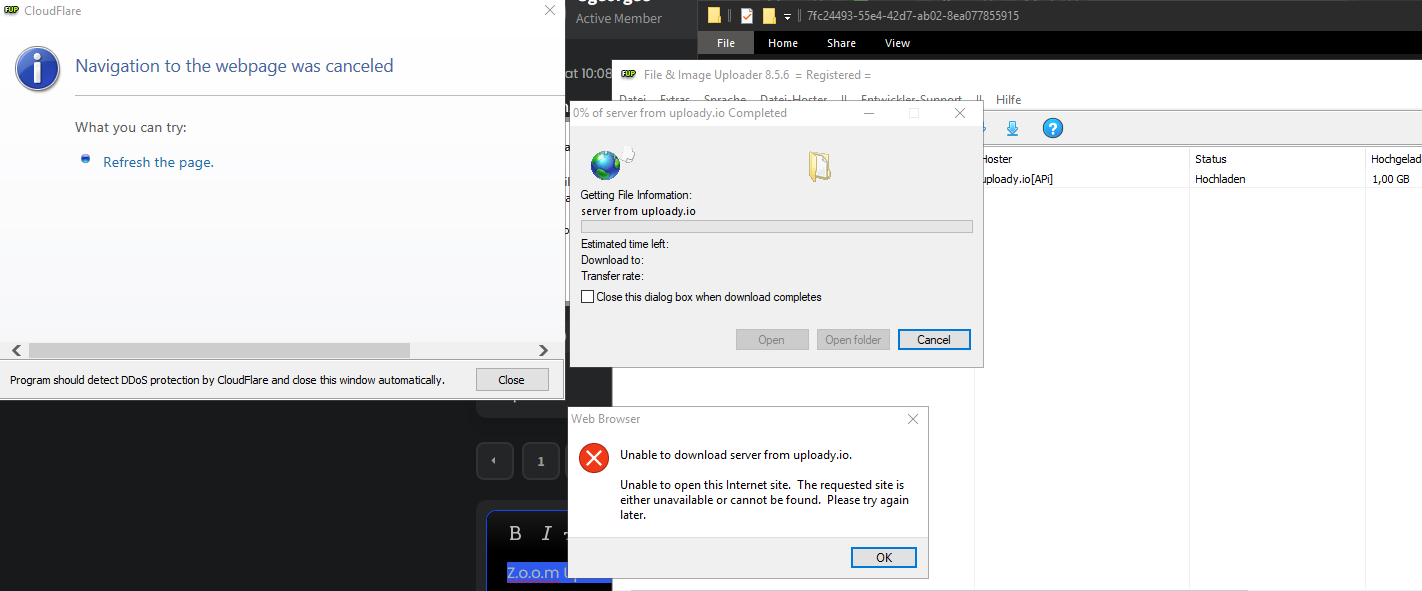1422x591 pixels.
Task: Click Close button in the CloudFlare window
Action: click(512, 380)
